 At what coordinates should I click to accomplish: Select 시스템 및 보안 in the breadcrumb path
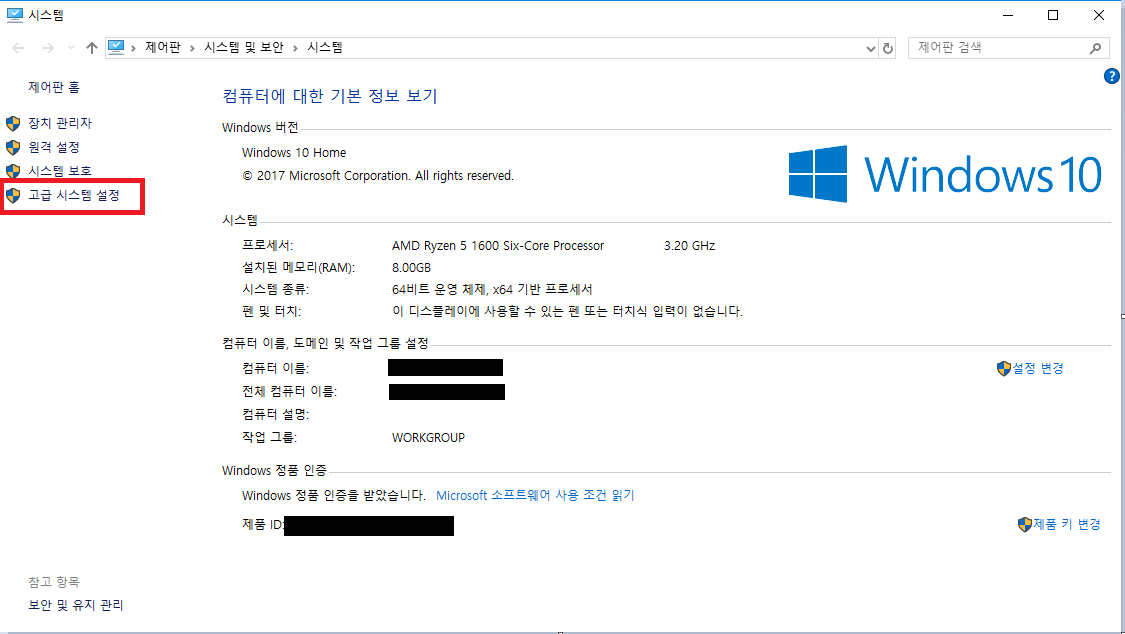244,47
